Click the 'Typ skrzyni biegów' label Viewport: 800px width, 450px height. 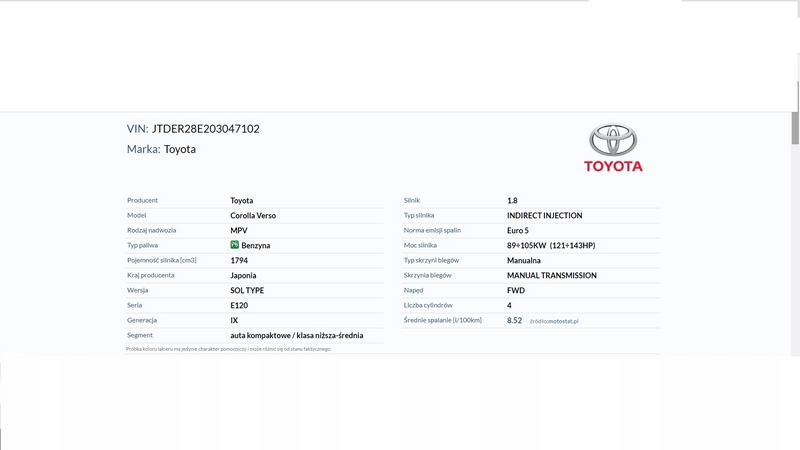431,260
